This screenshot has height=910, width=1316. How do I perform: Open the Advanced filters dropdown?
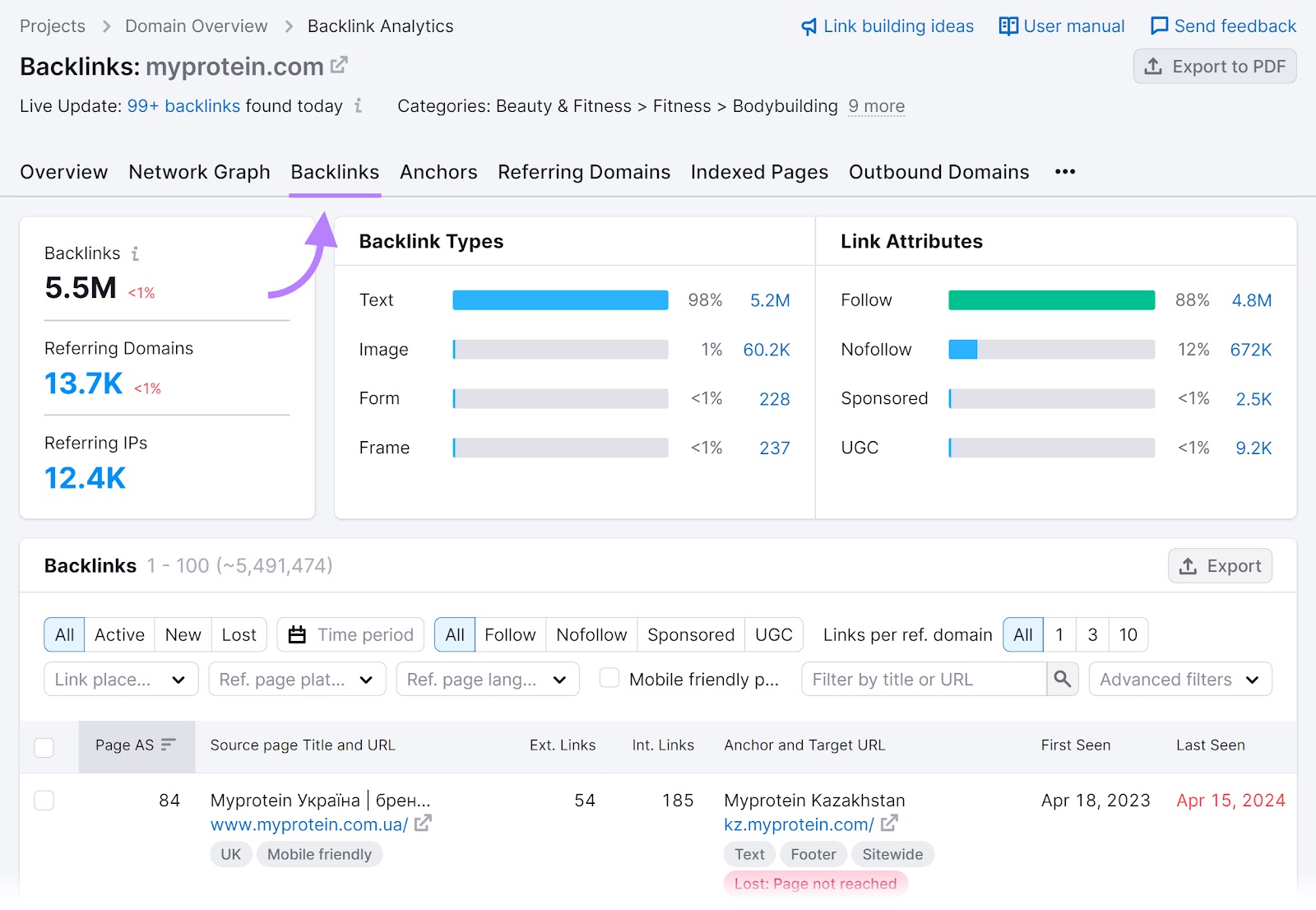1179,679
